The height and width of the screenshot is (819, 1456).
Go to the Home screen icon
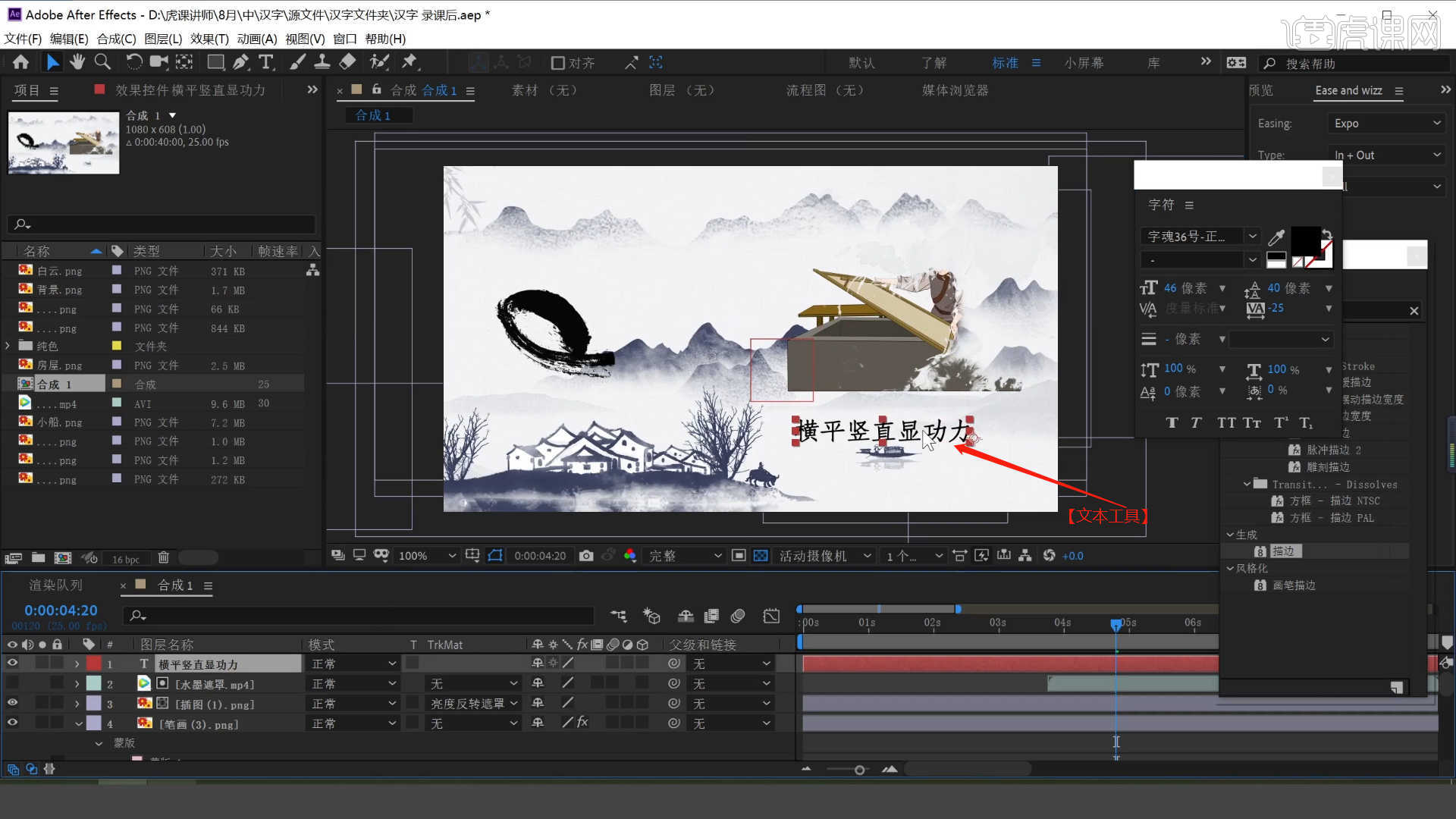point(20,62)
